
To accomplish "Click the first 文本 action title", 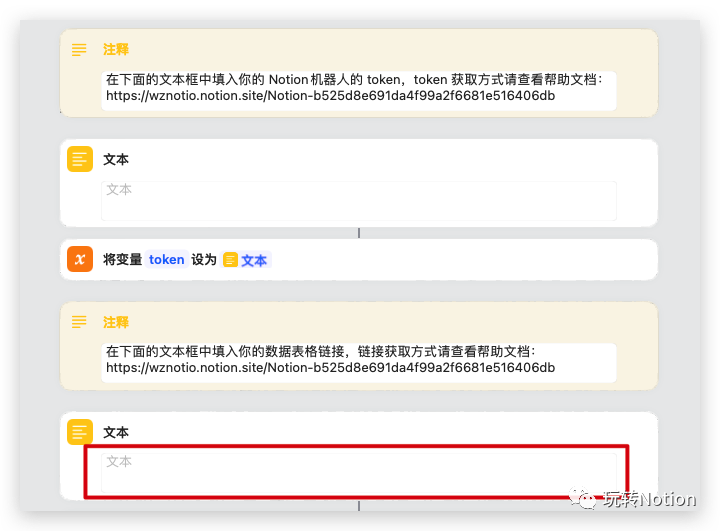I will click(x=116, y=160).
